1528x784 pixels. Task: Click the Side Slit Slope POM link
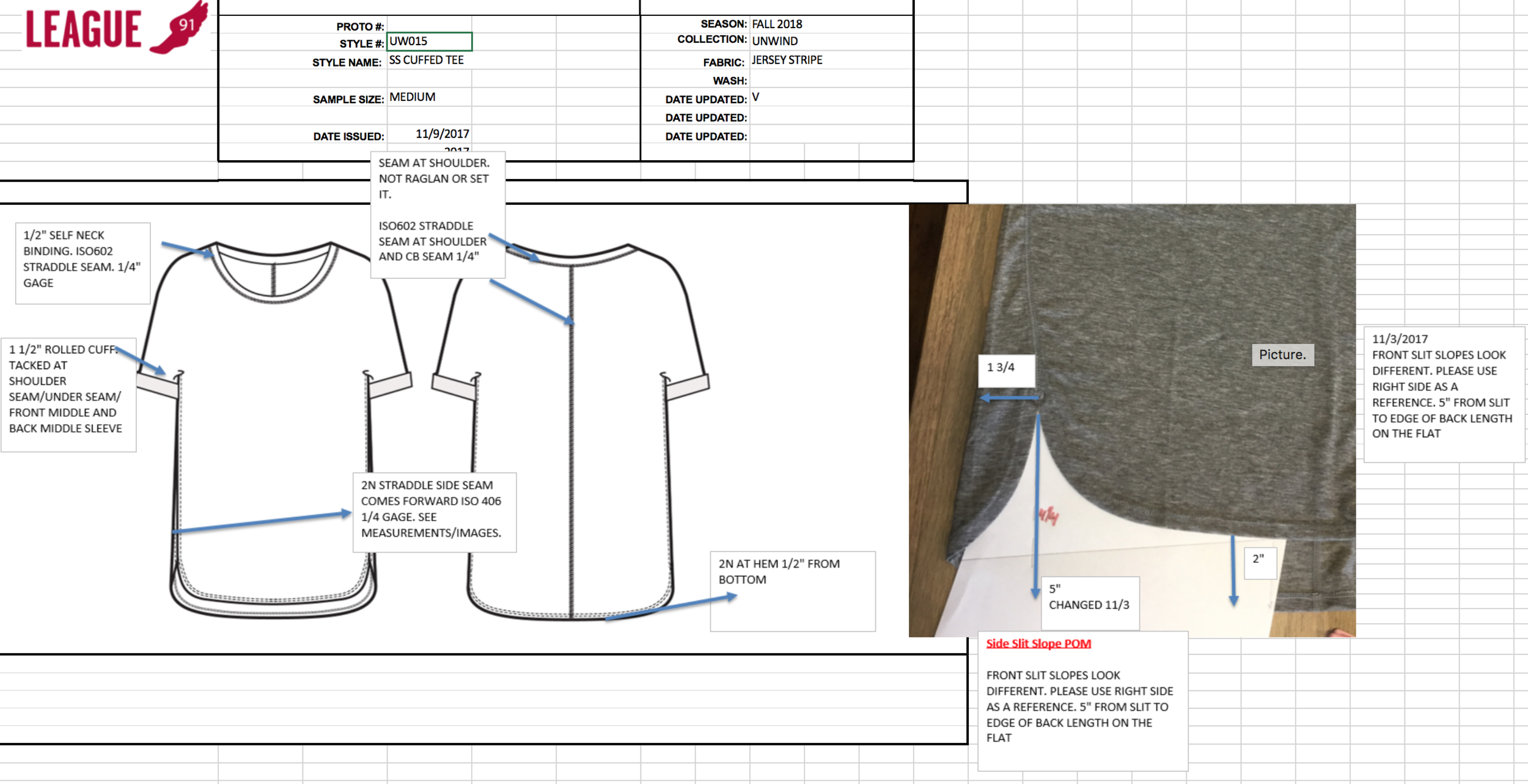[x=1038, y=643]
